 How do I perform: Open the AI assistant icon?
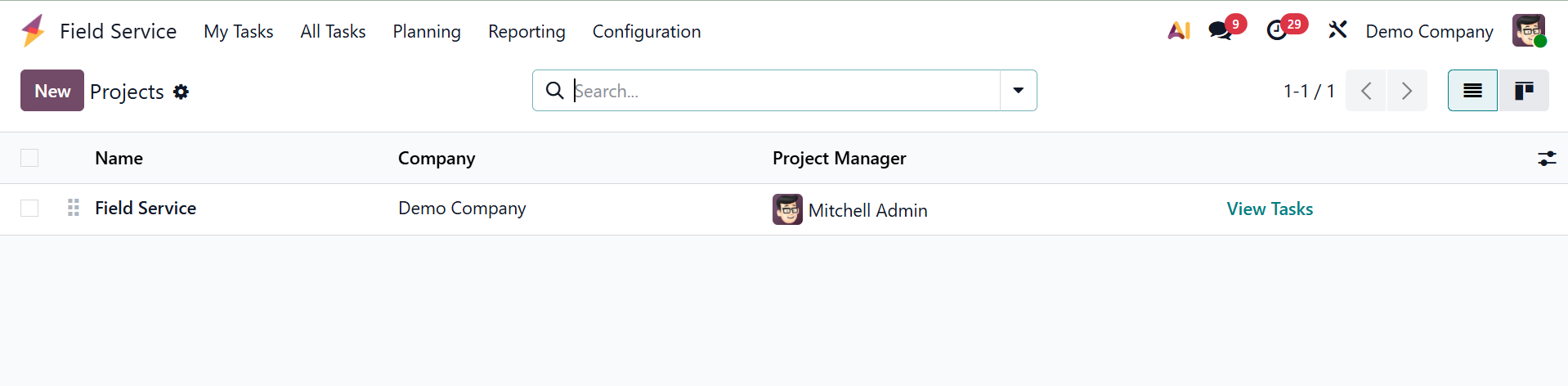[1178, 31]
